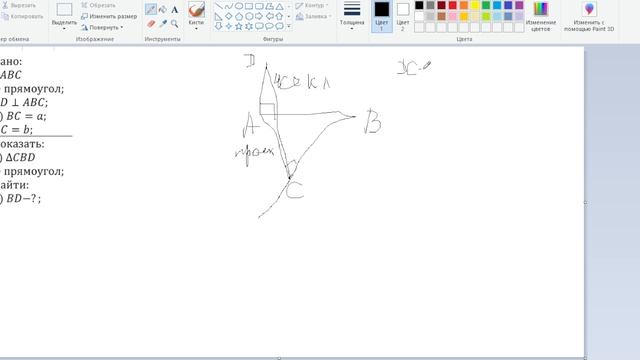Open the Повернуть rotate dropdown
Screen dimensions: 640x360
coord(102,27)
